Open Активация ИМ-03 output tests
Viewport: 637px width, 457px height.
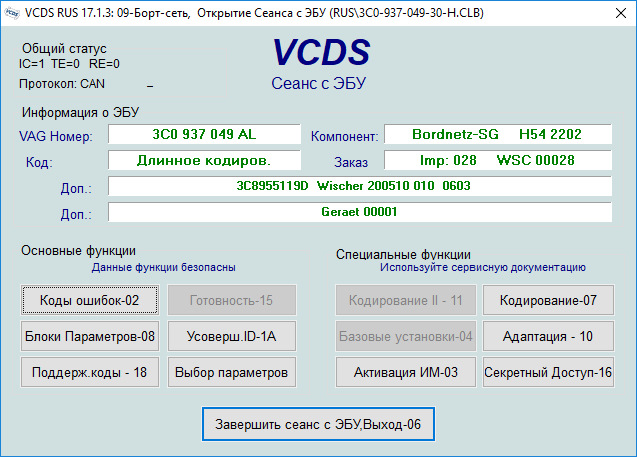pos(405,372)
